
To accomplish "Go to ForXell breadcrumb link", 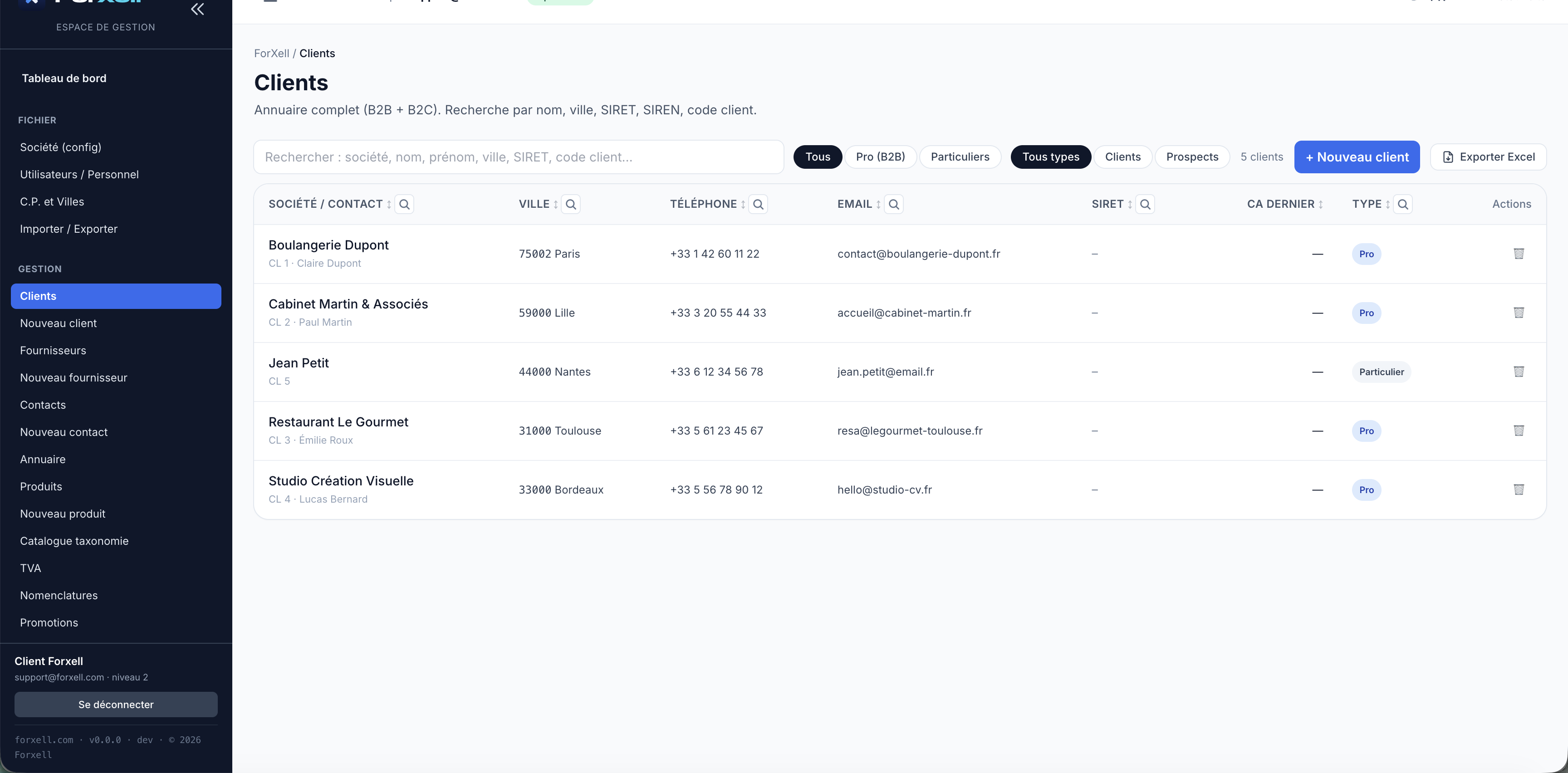I will point(271,54).
